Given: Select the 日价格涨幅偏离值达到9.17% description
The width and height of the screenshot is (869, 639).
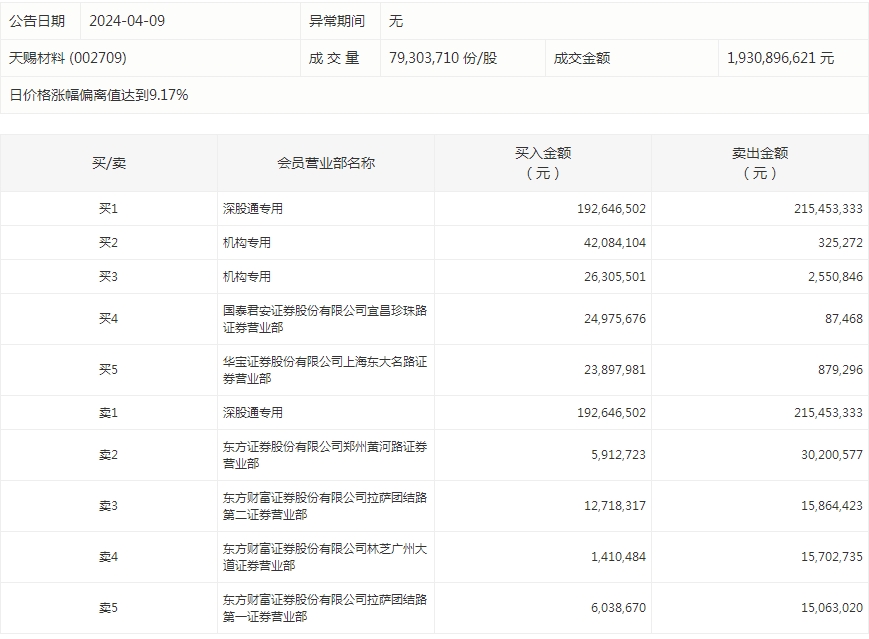Looking at the screenshot, I should (x=99, y=95).
